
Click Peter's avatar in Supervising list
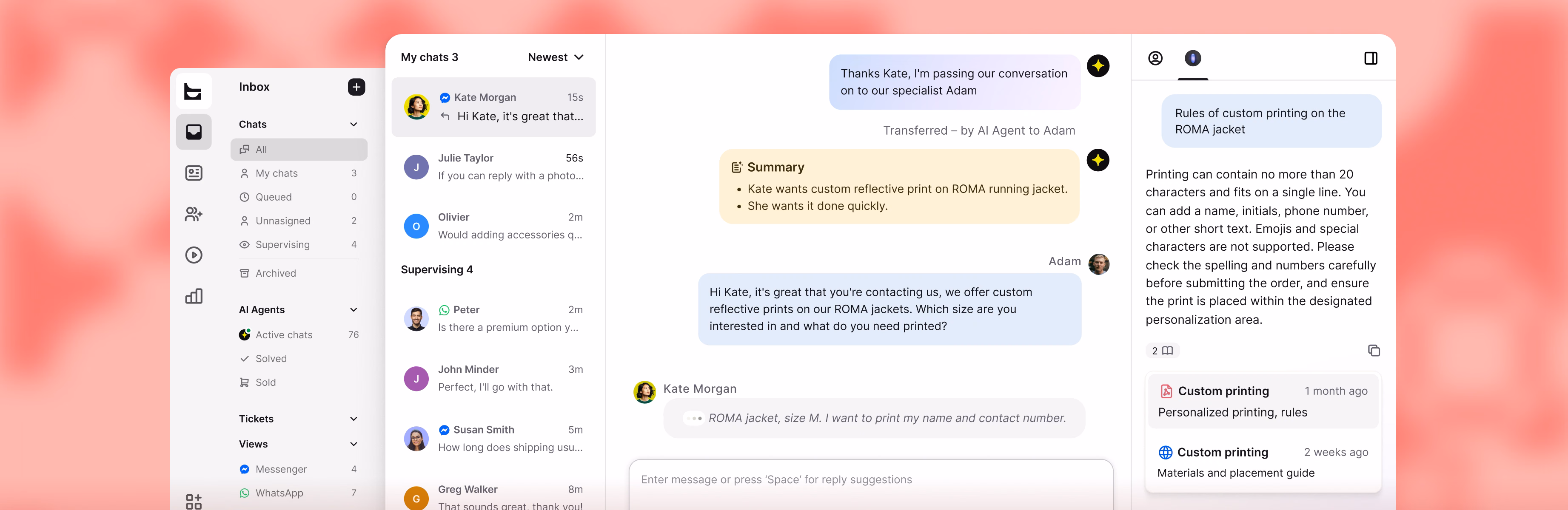[416, 318]
